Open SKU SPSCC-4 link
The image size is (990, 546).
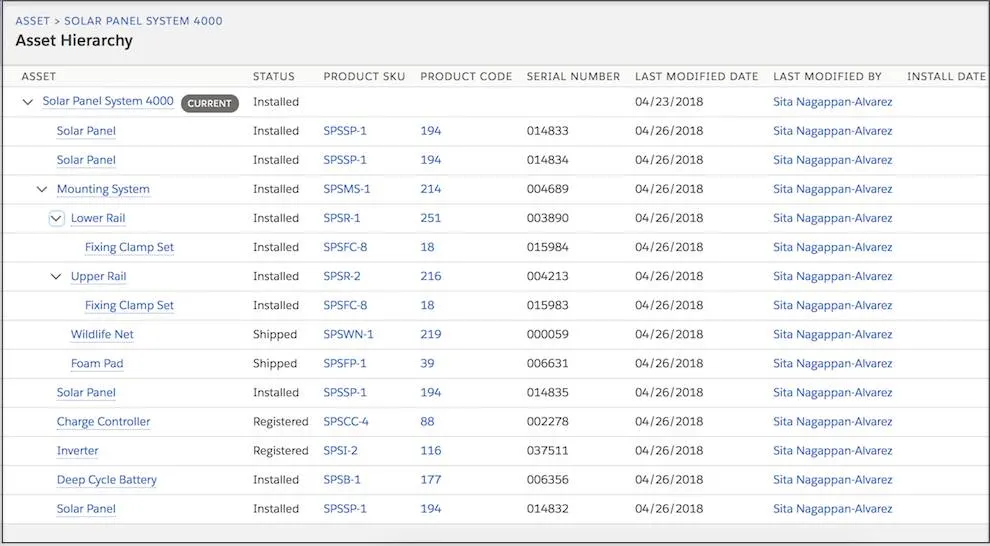[346, 421]
